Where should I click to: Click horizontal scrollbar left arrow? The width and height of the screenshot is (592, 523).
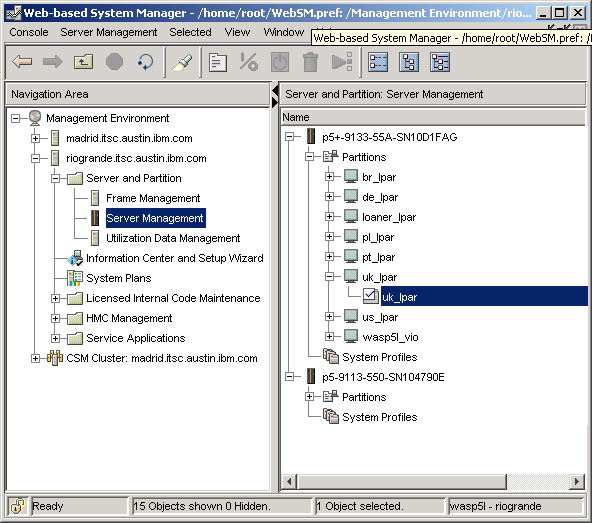tap(289, 481)
